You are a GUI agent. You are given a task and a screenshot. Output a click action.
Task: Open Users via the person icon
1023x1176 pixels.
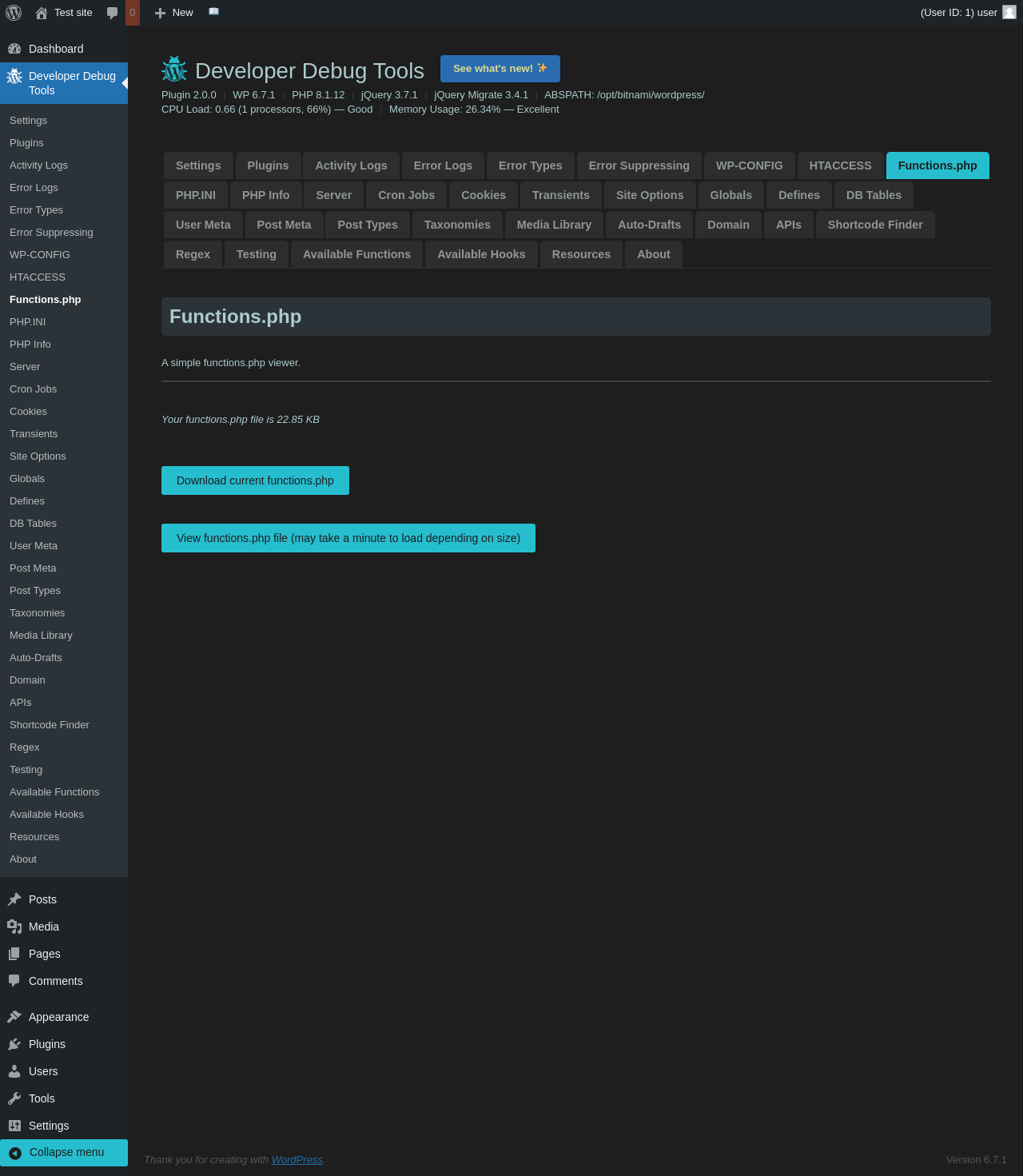pyautogui.click(x=14, y=1071)
